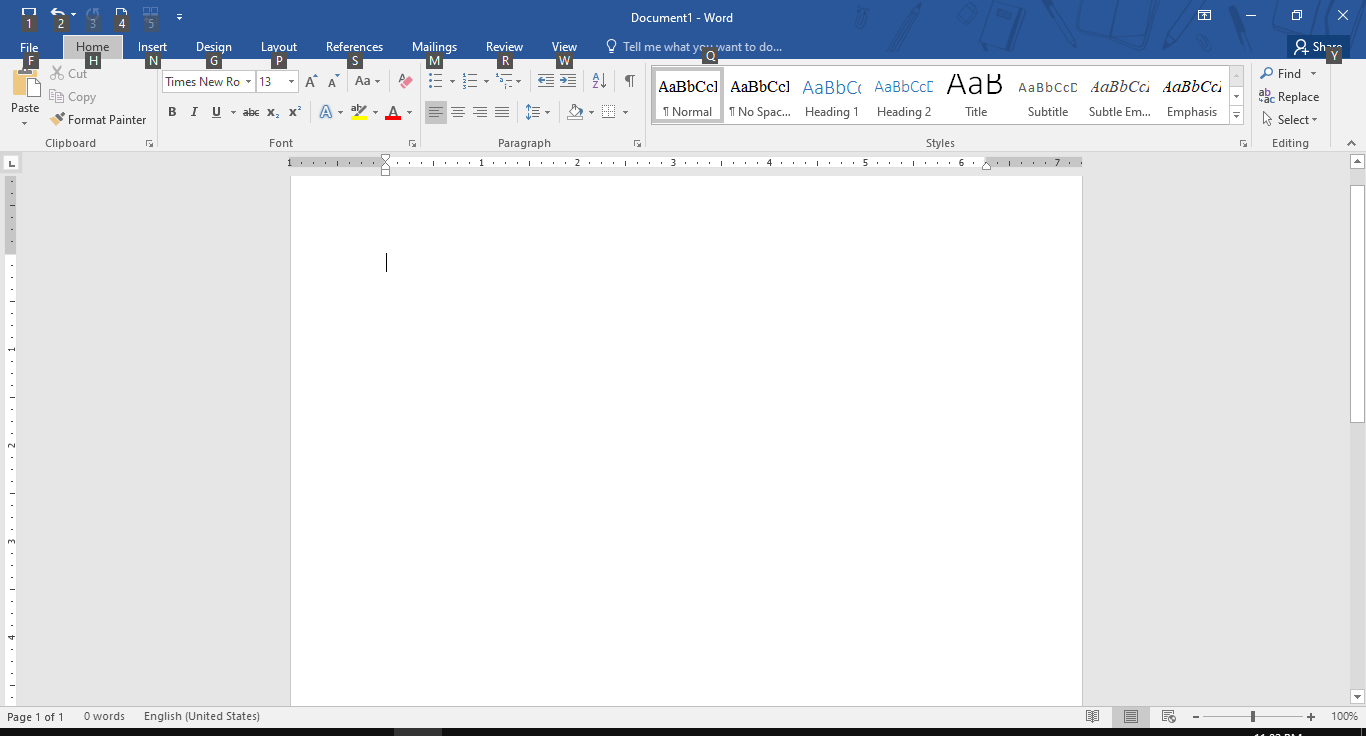Toggle Italic formatting

point(194,112)
